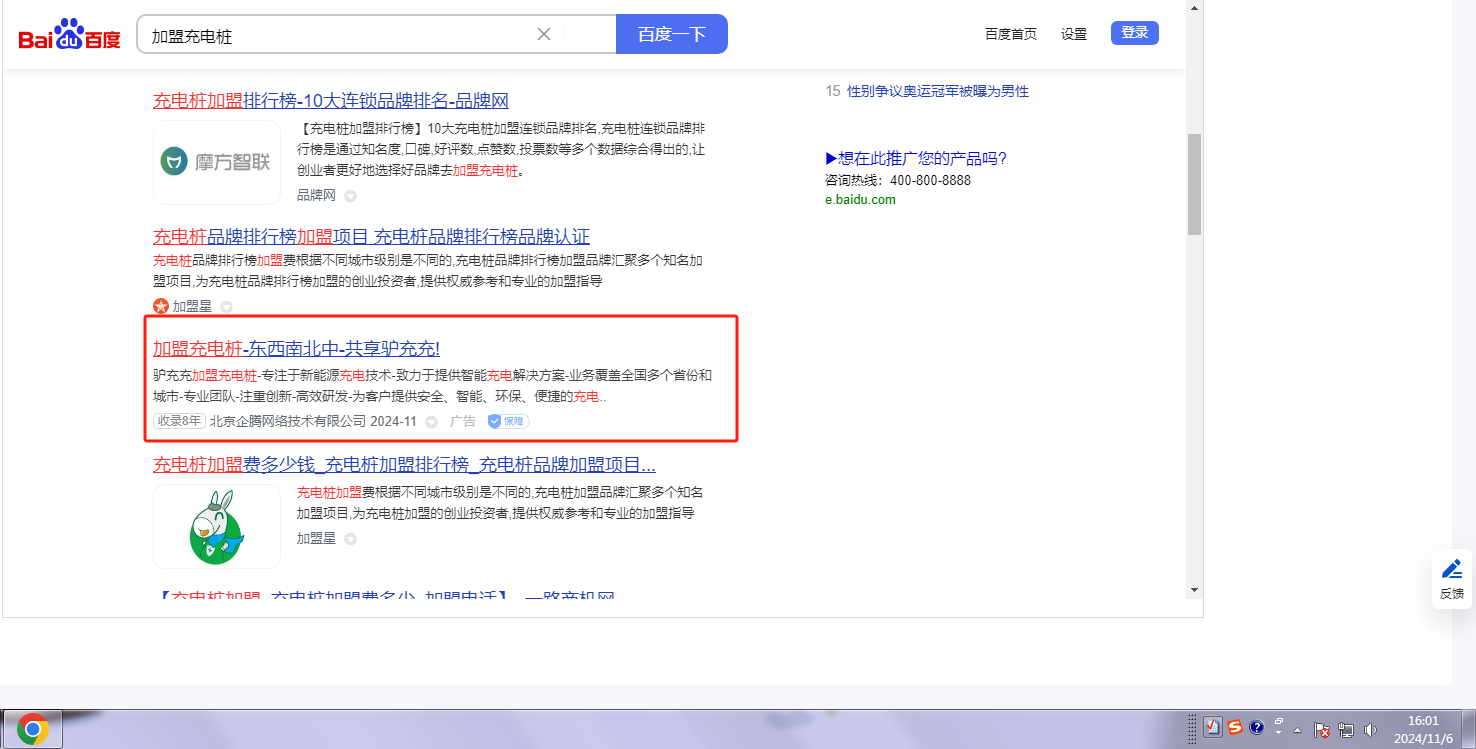Click the network tray icon

pyautogui.click(x=1346, y=730)
